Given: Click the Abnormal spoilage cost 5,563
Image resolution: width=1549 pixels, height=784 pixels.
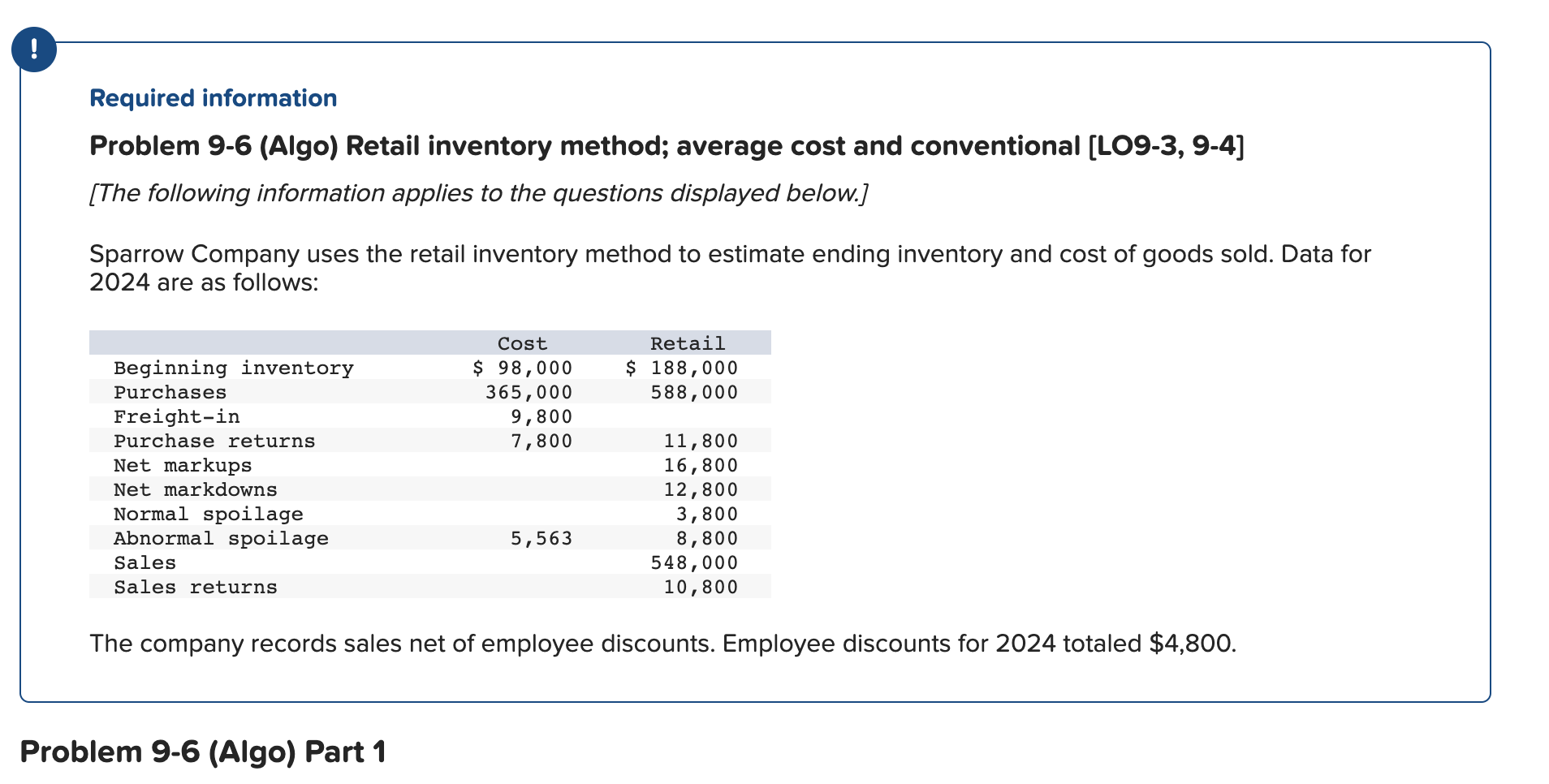Looking at the screenshot, I should pyautogui.click(x=541, y=537).
